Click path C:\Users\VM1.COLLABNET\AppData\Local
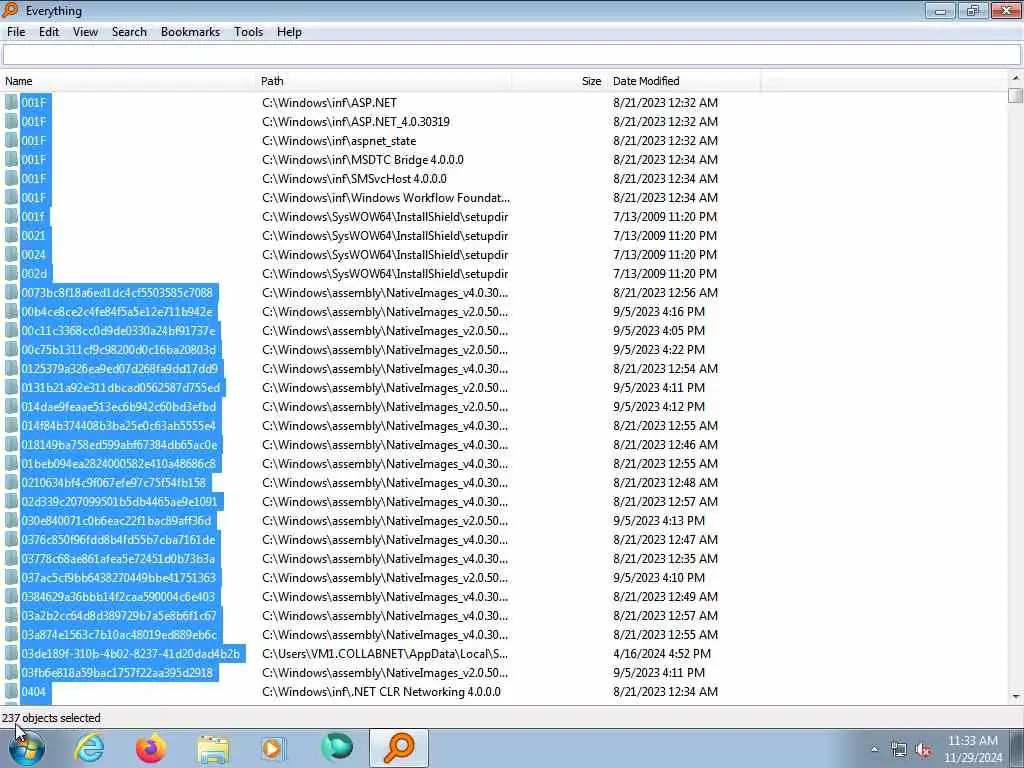Image resolution: width=1024 pixels, height=768 pixels. (x=385, y=654)
